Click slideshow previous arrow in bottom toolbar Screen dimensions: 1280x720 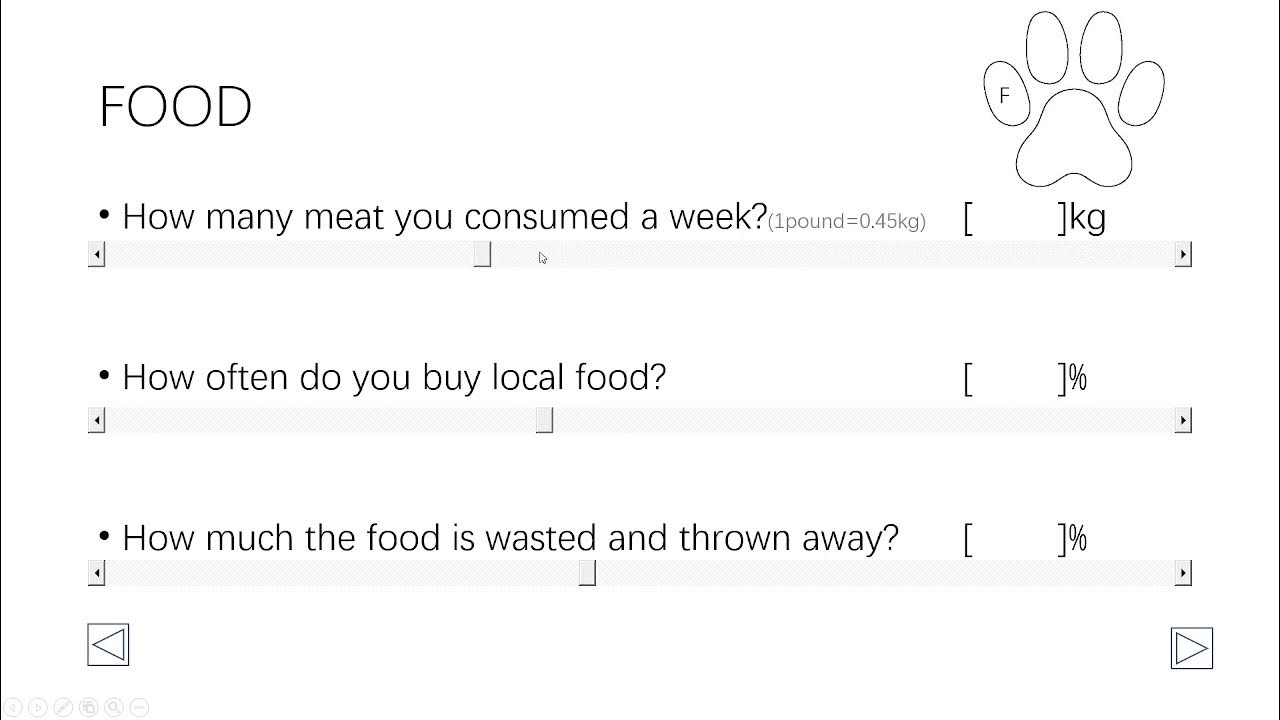pyautogui.click(x=13, y=708)
